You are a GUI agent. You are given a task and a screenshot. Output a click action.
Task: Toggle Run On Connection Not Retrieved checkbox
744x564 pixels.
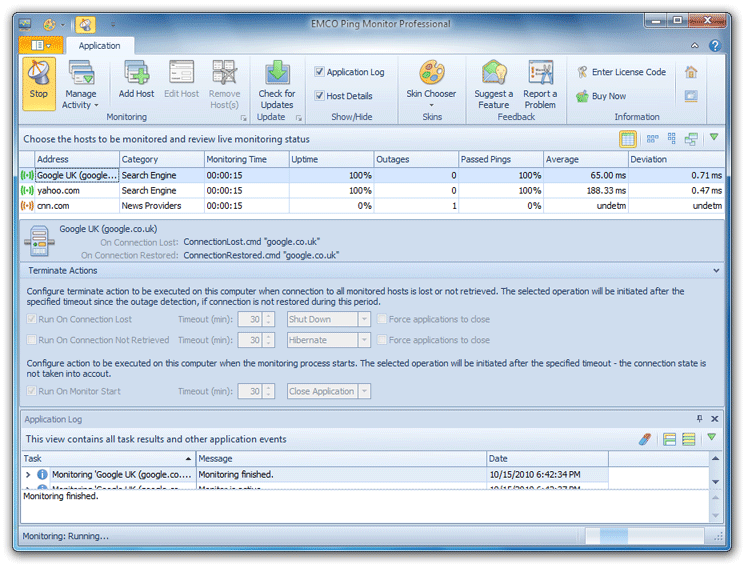31,340
